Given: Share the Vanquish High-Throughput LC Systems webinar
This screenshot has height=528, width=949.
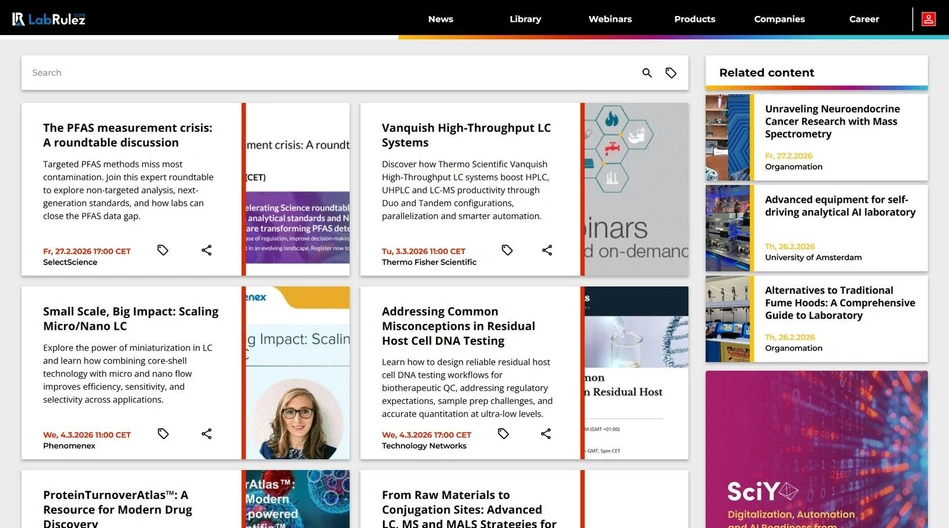Looking at the screenshot, I should coord(547,250).
